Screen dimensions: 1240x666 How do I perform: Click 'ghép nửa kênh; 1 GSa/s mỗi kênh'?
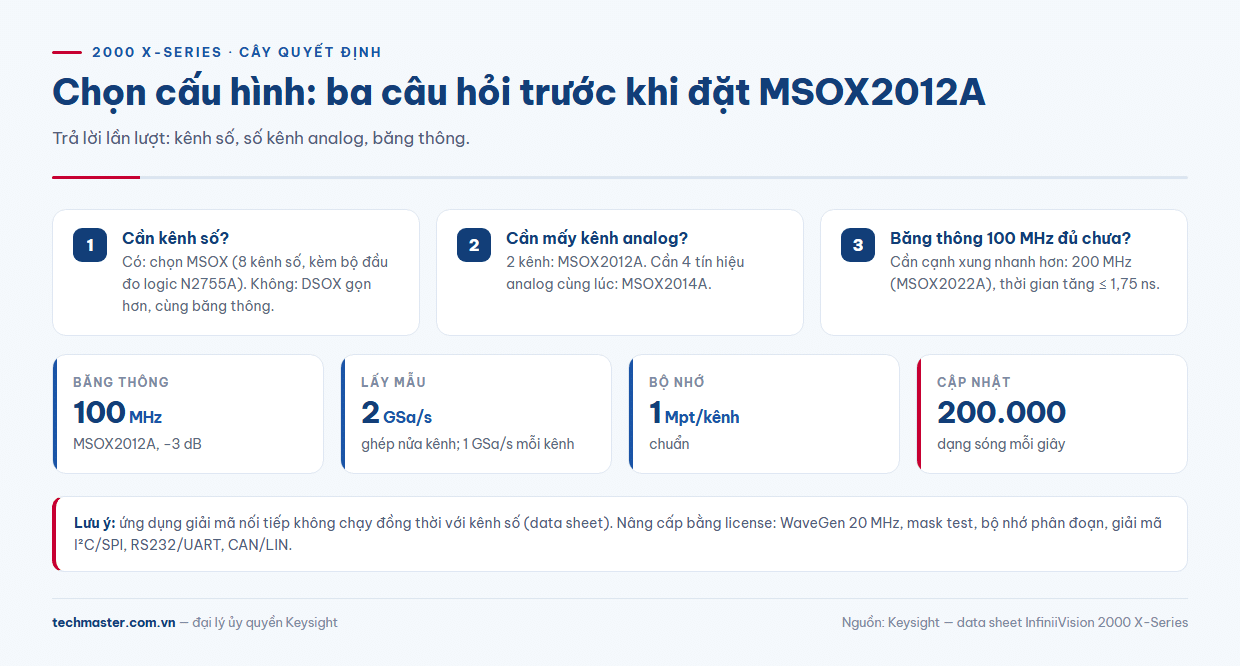point(468,444)
